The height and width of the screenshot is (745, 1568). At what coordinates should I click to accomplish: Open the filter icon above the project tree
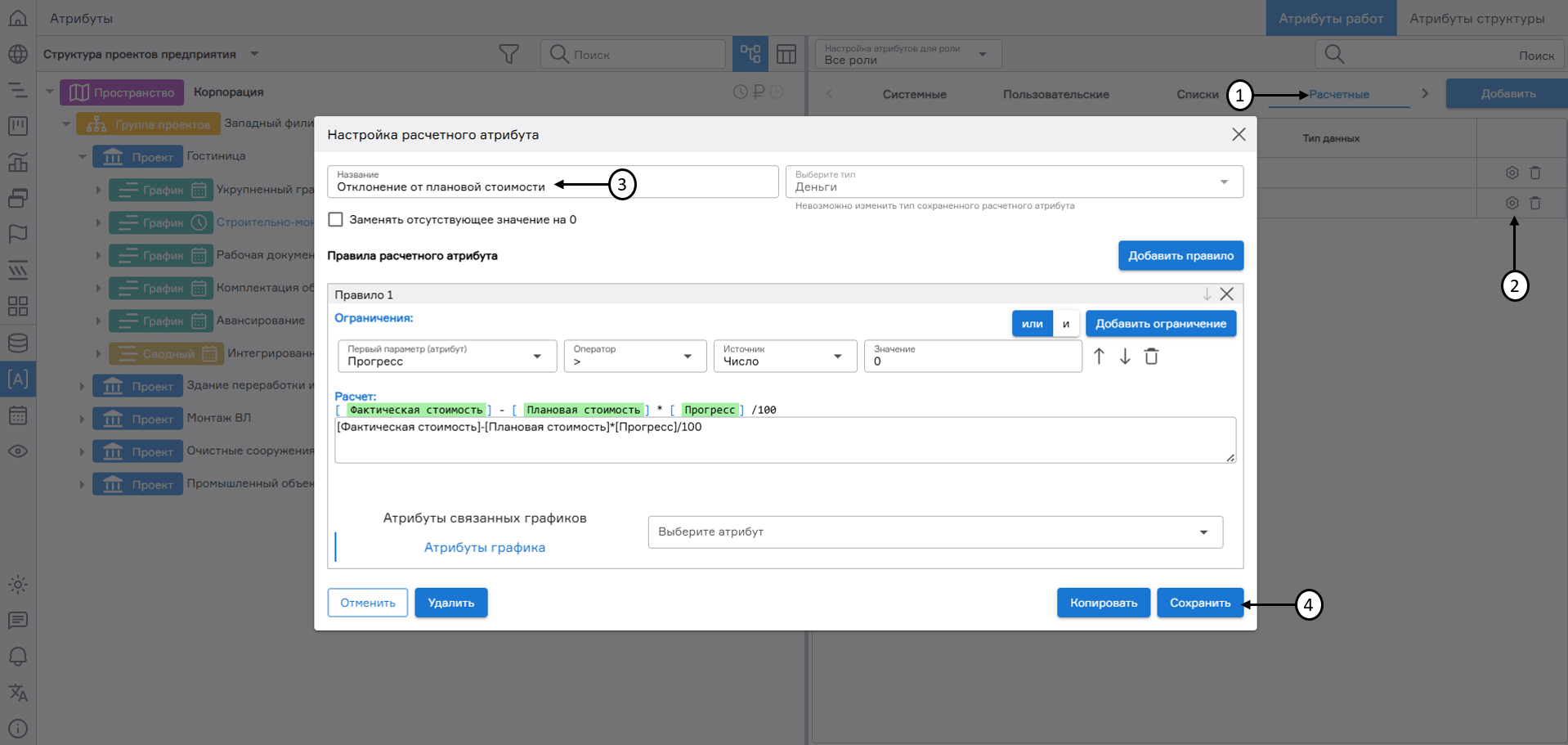point(508,53)
